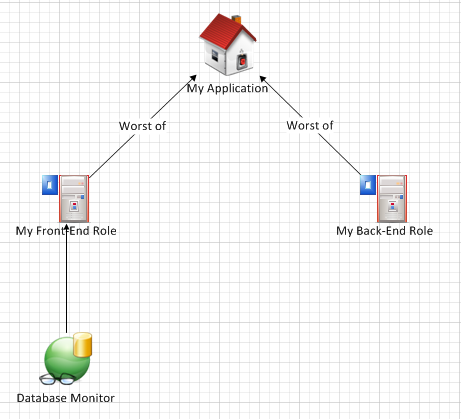Click the blue badge beside Back-End Role server
The image size is (461, 419).
pyautogui.click(x=368, y=185)
